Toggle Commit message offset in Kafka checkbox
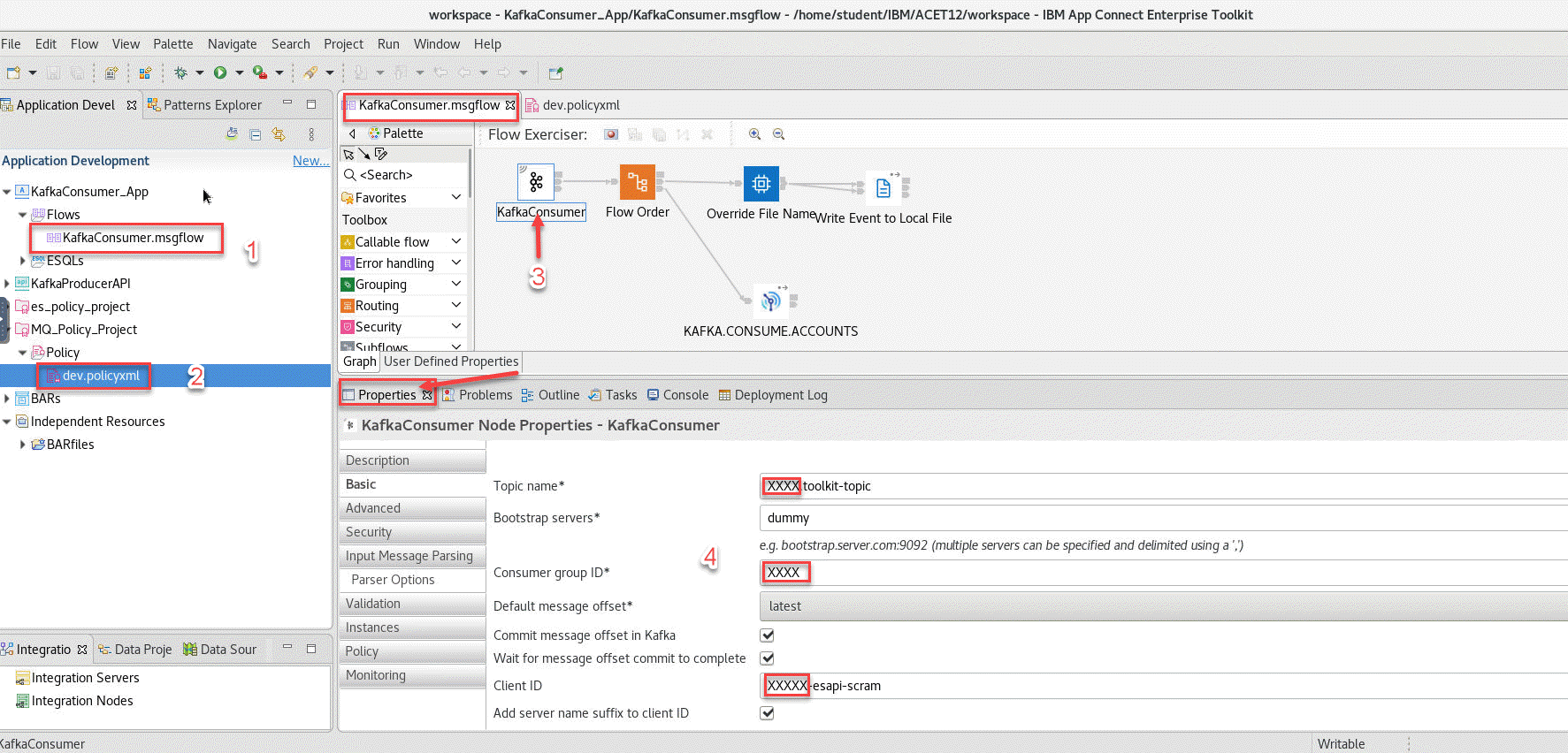This screenshot has width=1568, height=753. click(767, 635)
